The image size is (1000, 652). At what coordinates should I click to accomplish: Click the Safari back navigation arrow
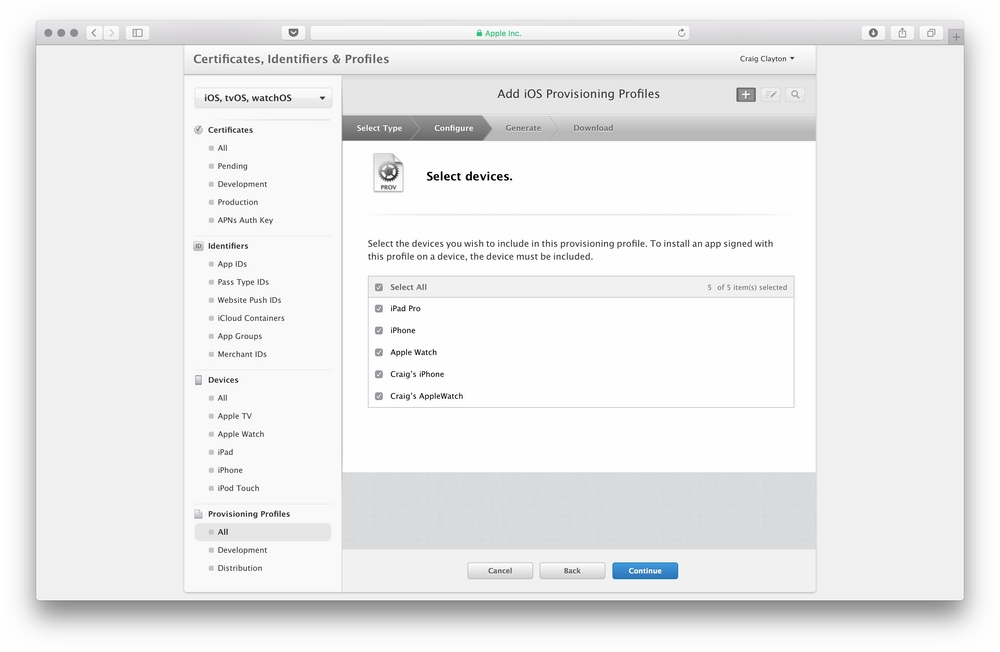pyautogui.click(x=94, y=33)
